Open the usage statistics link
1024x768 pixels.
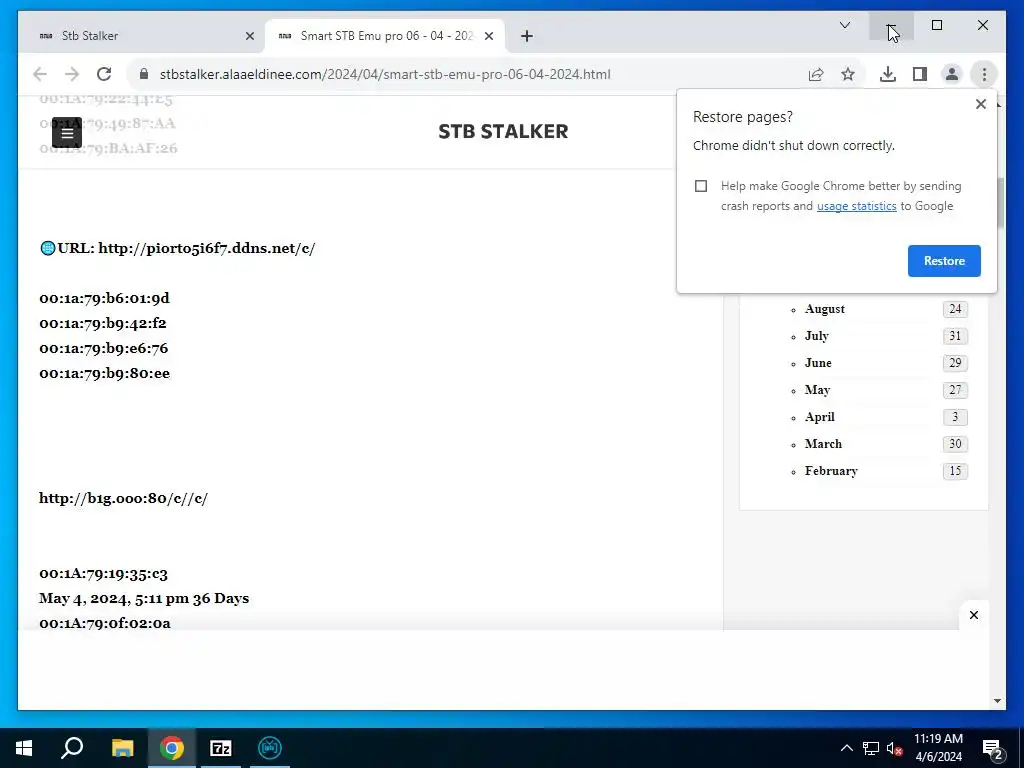pos(856,206)
